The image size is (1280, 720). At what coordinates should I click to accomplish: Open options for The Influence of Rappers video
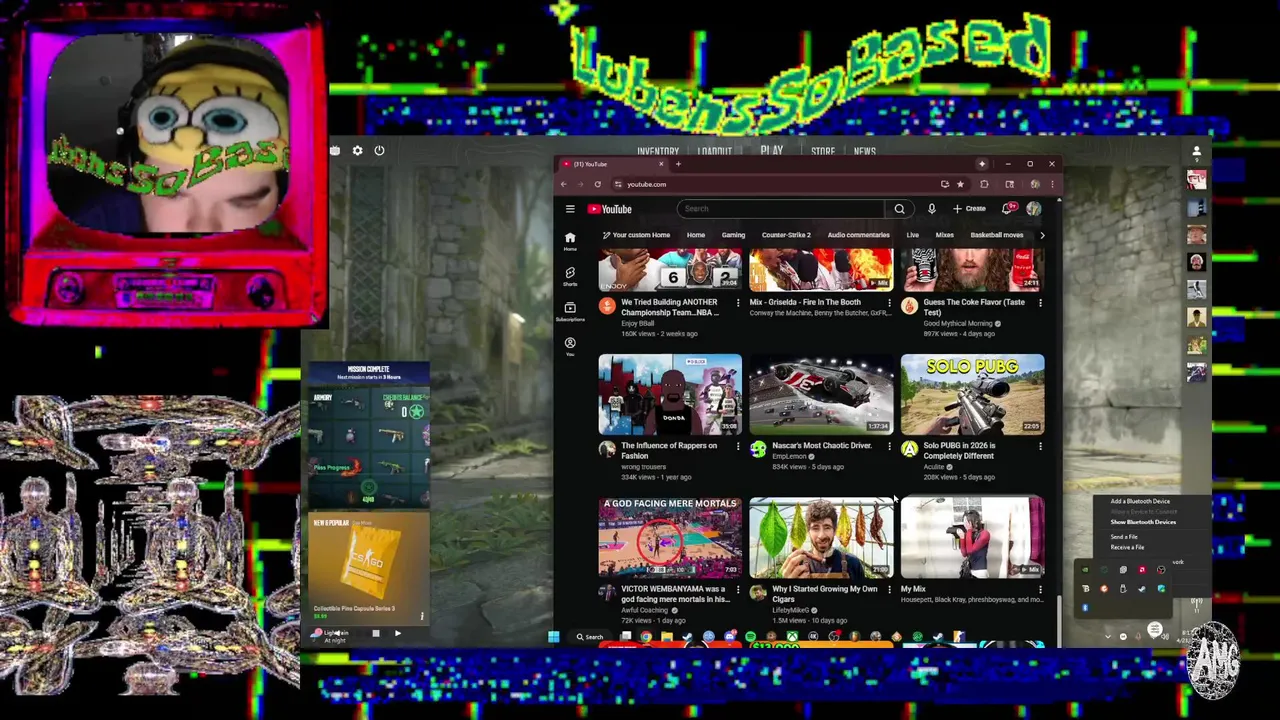pyautogui.click(x=738, y=446)
